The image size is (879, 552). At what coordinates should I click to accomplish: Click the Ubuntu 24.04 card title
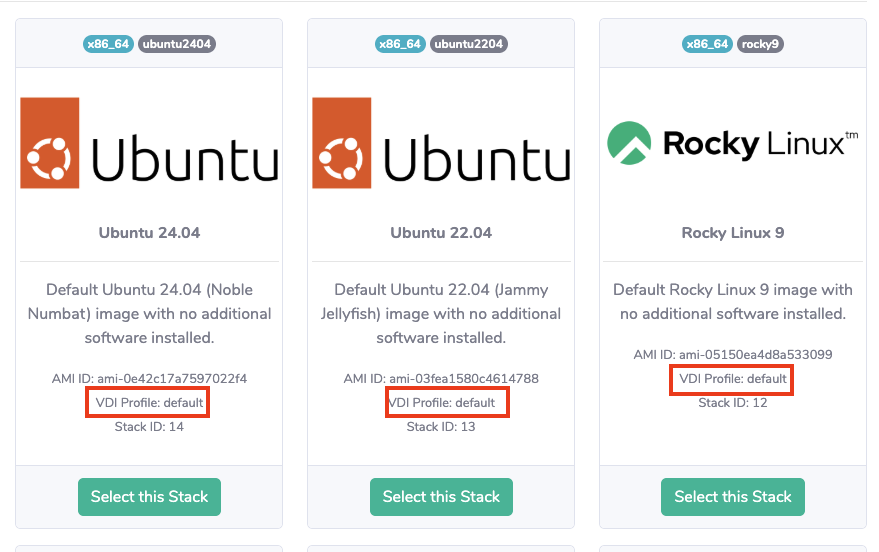(149, 233)
